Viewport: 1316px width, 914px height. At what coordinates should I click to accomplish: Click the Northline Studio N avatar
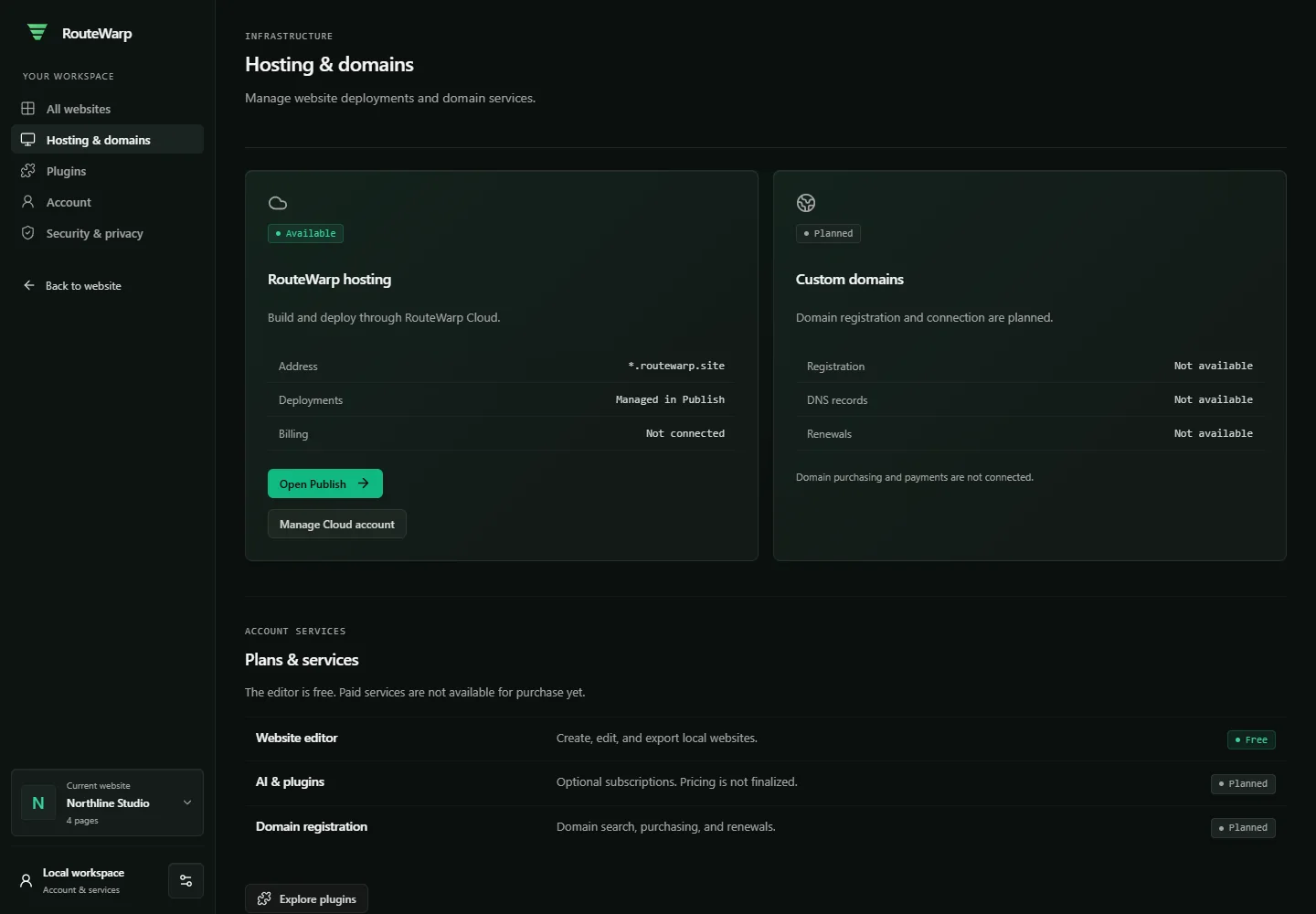tap(38, 802)
